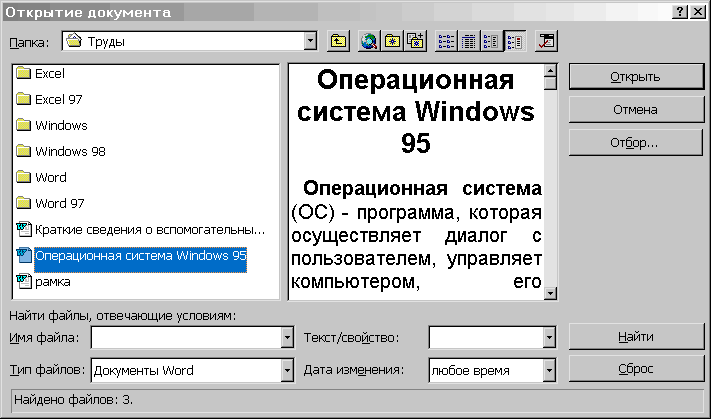Click inside the Текст/свойство input field
Image resolution: width=711 pixels, height=419 pixels.
click(x=486, y=337)
